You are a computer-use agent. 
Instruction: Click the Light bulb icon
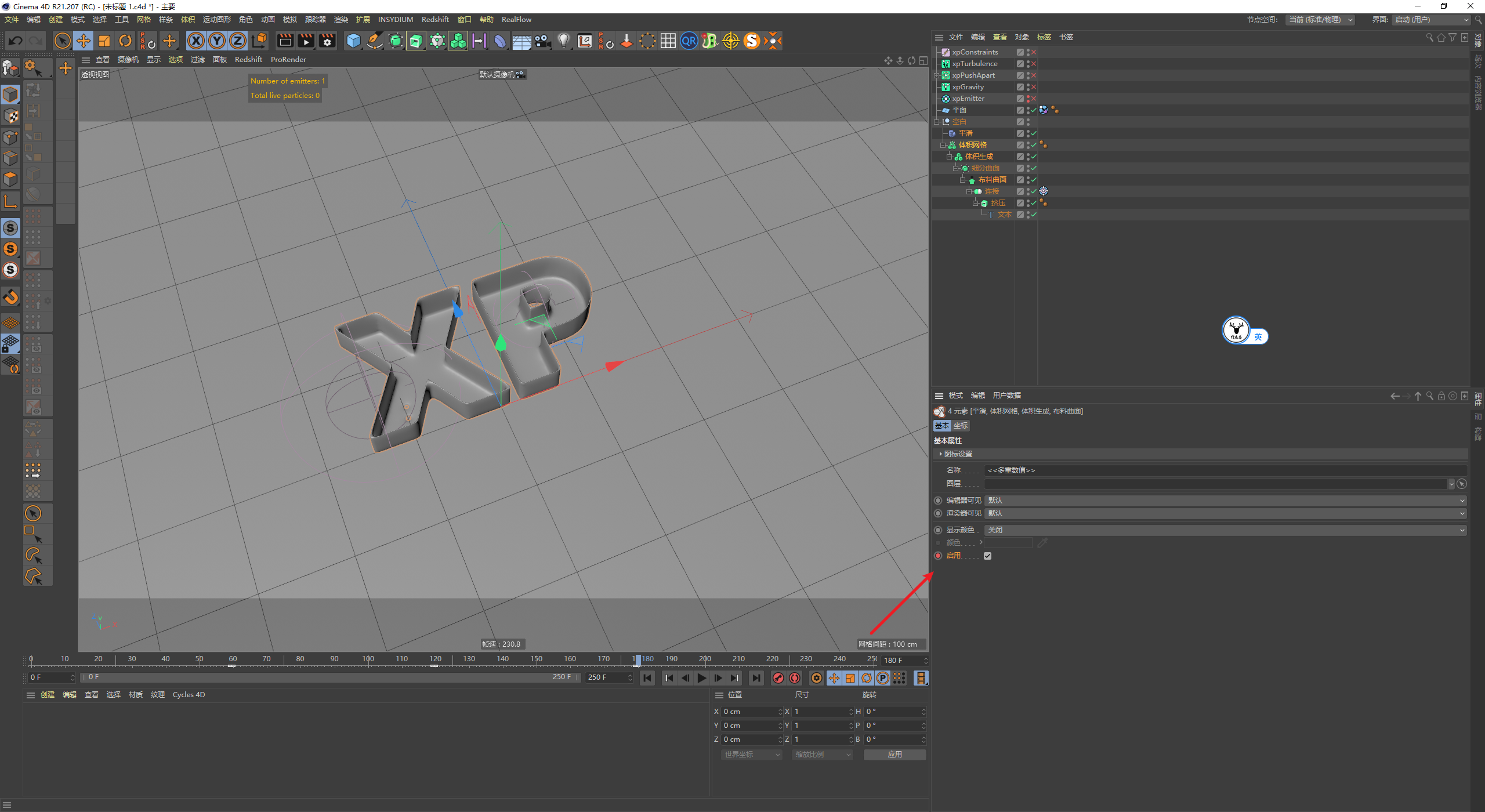(563, 41)
